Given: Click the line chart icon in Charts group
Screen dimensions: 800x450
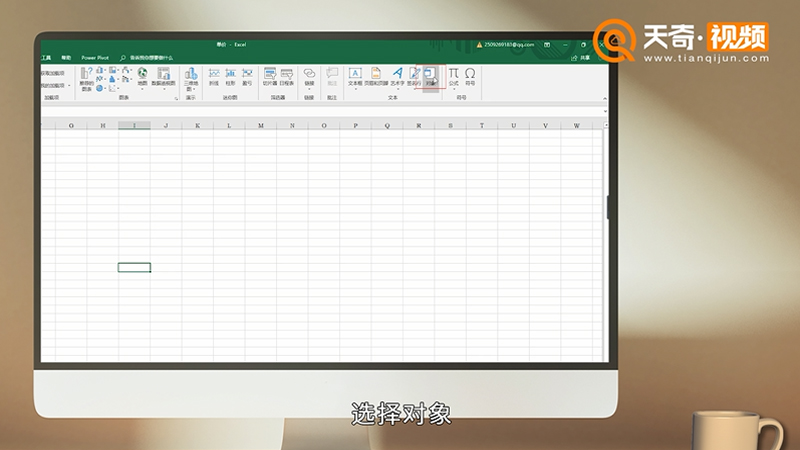Looking at the screenshot, I should click(99, 79).
